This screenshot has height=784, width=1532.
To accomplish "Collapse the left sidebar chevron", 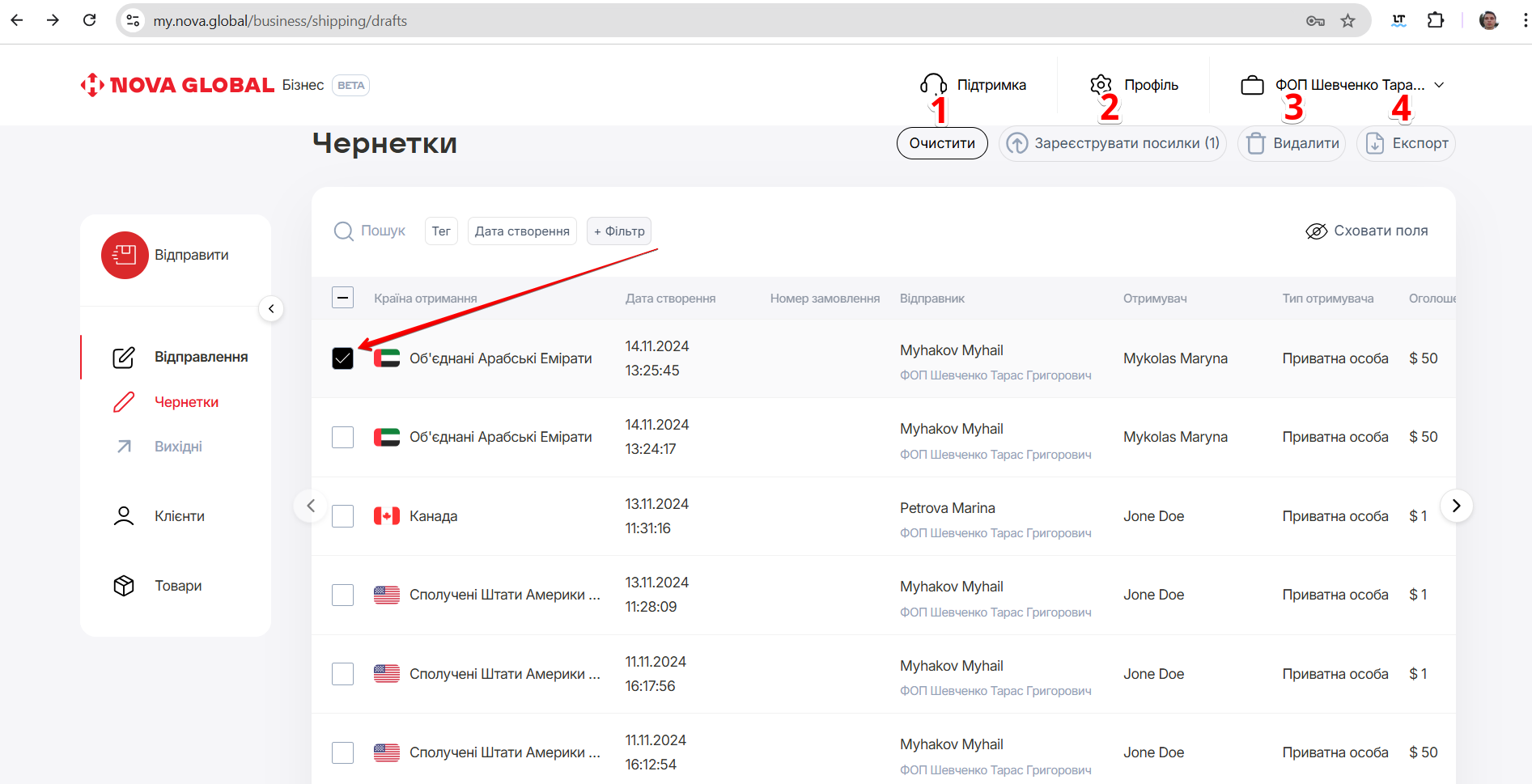I will 271,308.
